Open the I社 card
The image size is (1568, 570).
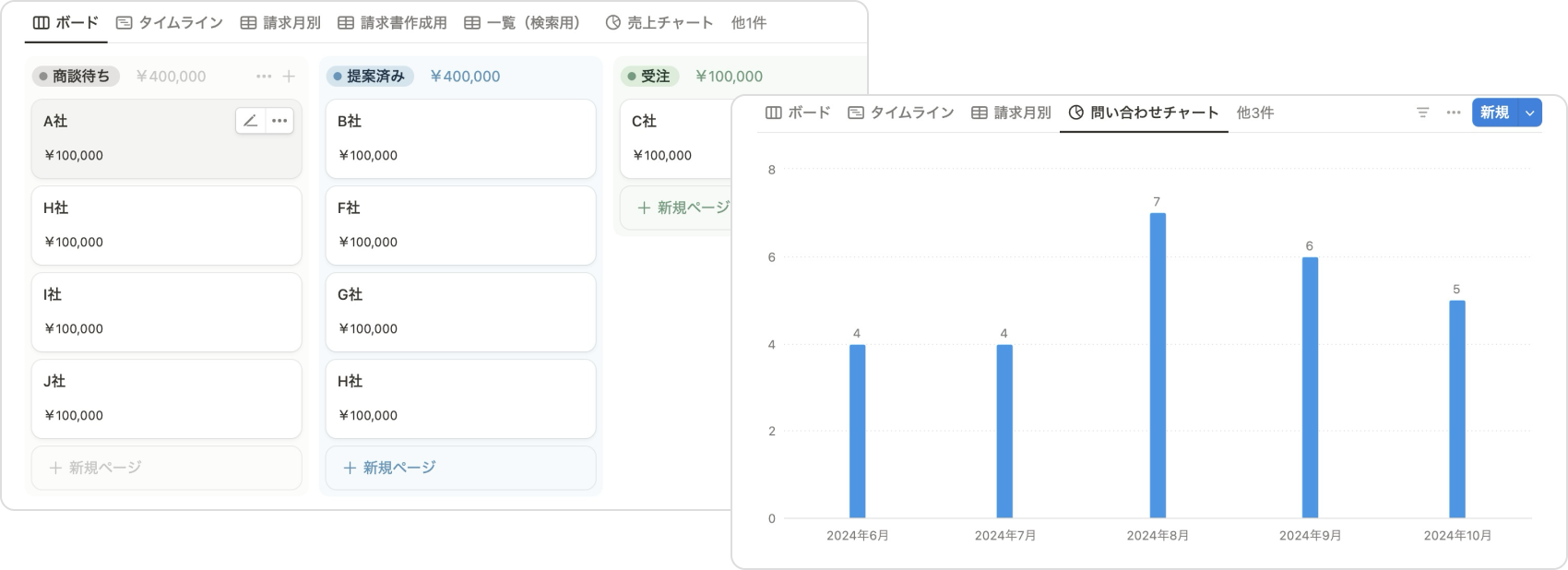click(x=167, y=312)
